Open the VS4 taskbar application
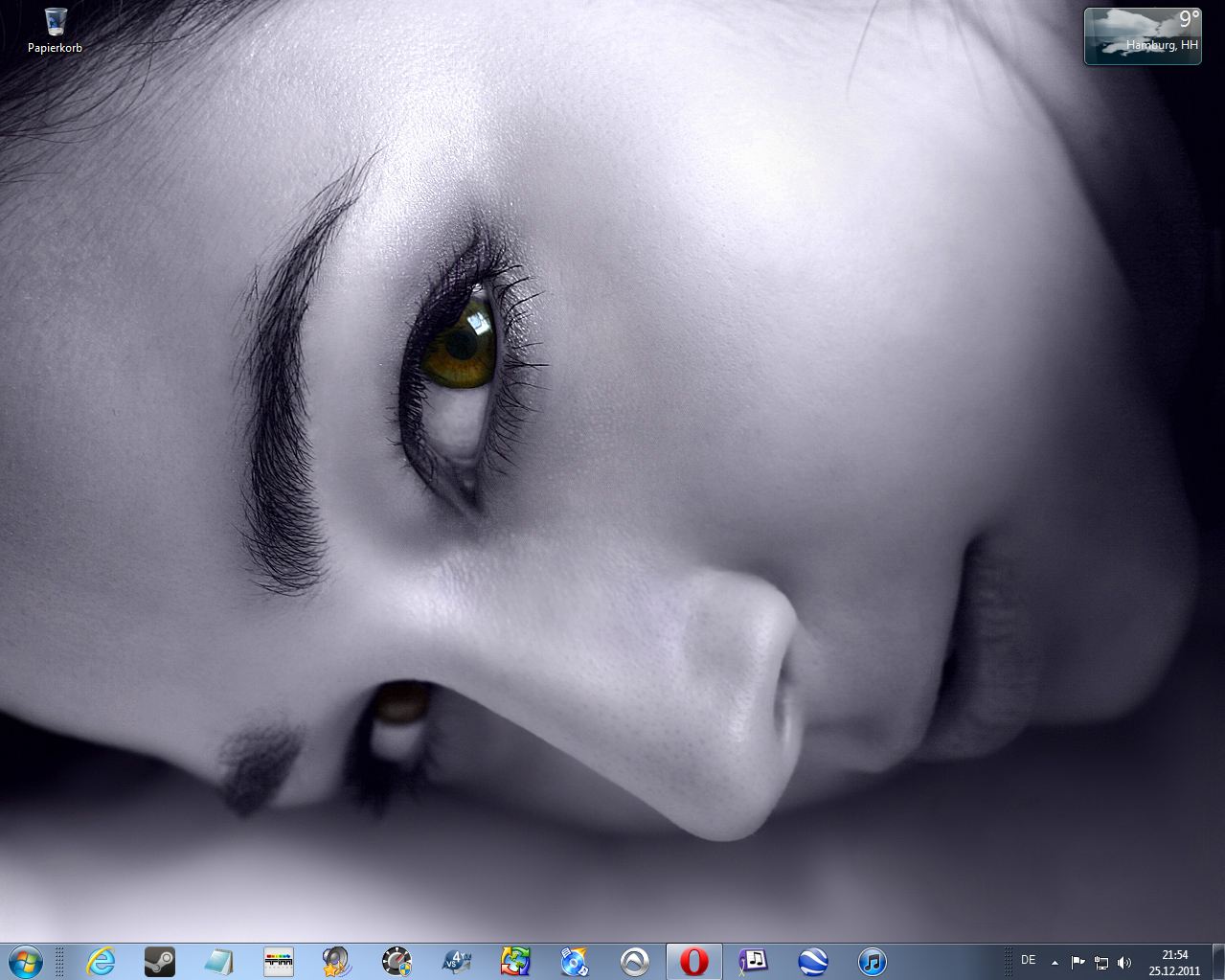Screen dimensions: 1225x980 point(456,961)
